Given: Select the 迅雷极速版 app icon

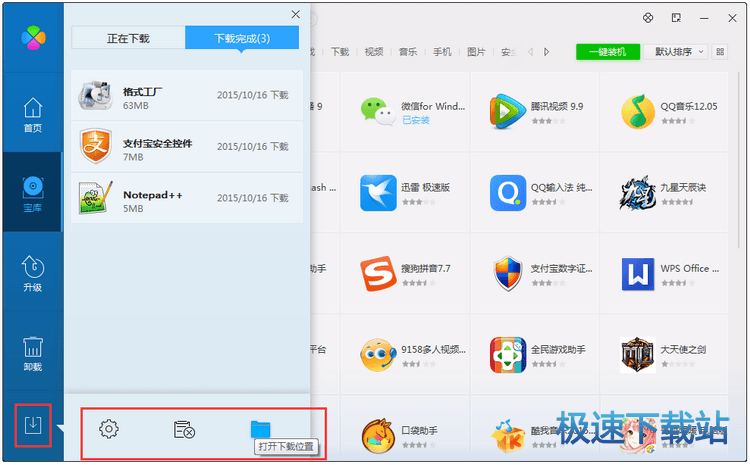Looking at the screenshot, I should click(378, 193).
